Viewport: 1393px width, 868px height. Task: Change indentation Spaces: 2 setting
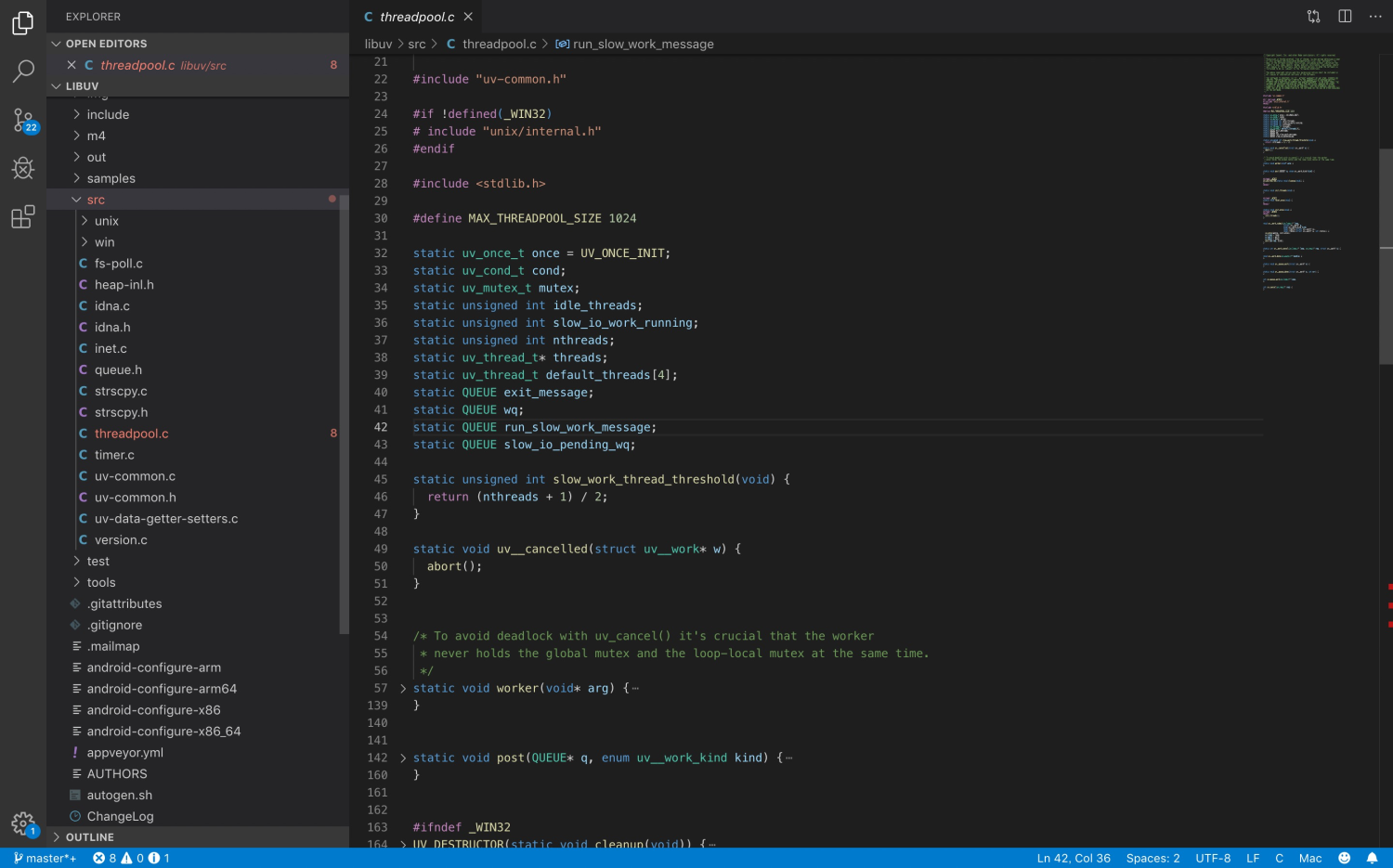click(1152, 858)
